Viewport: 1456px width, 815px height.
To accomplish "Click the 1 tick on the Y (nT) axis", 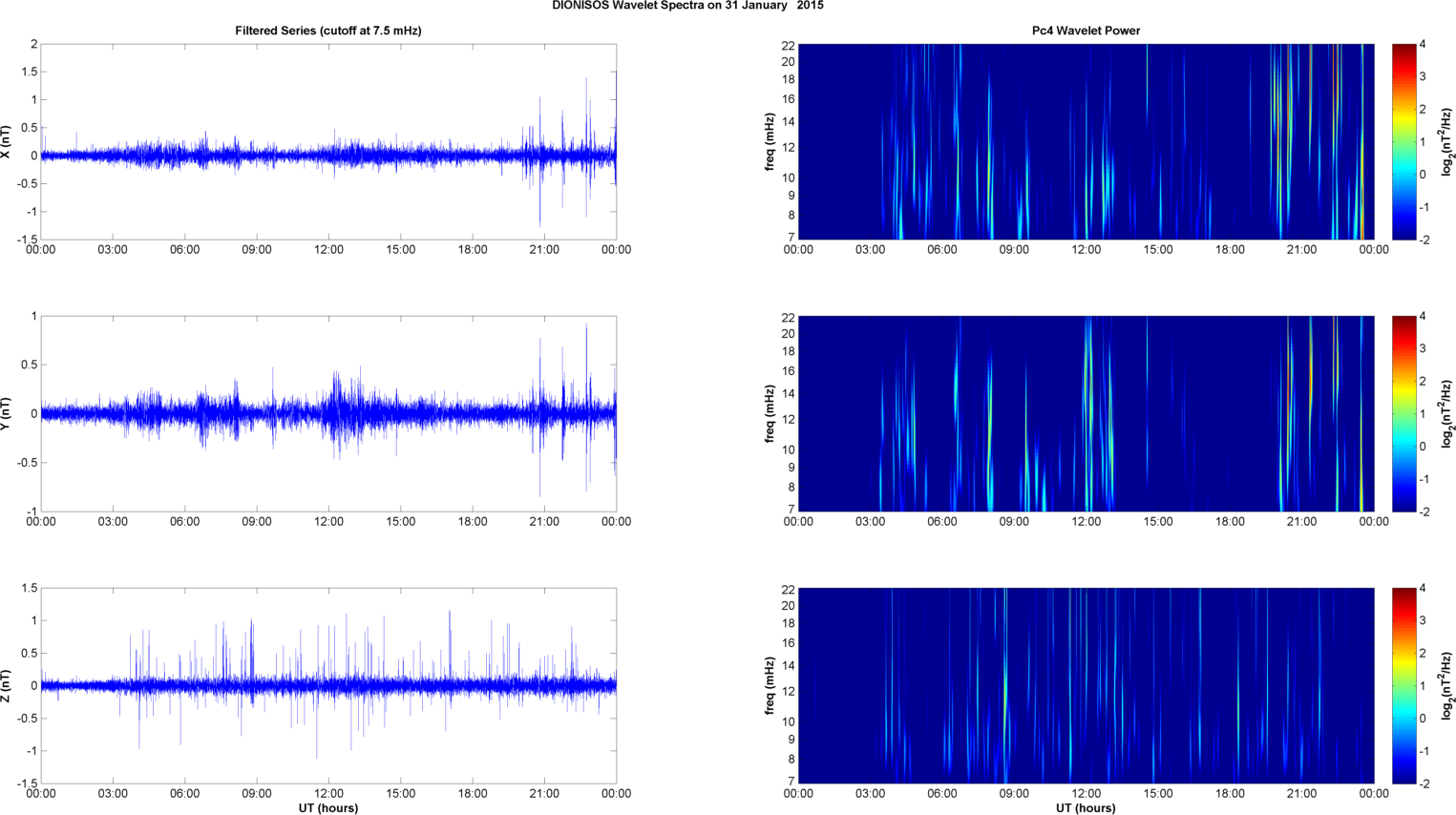I will click(34, 317).
